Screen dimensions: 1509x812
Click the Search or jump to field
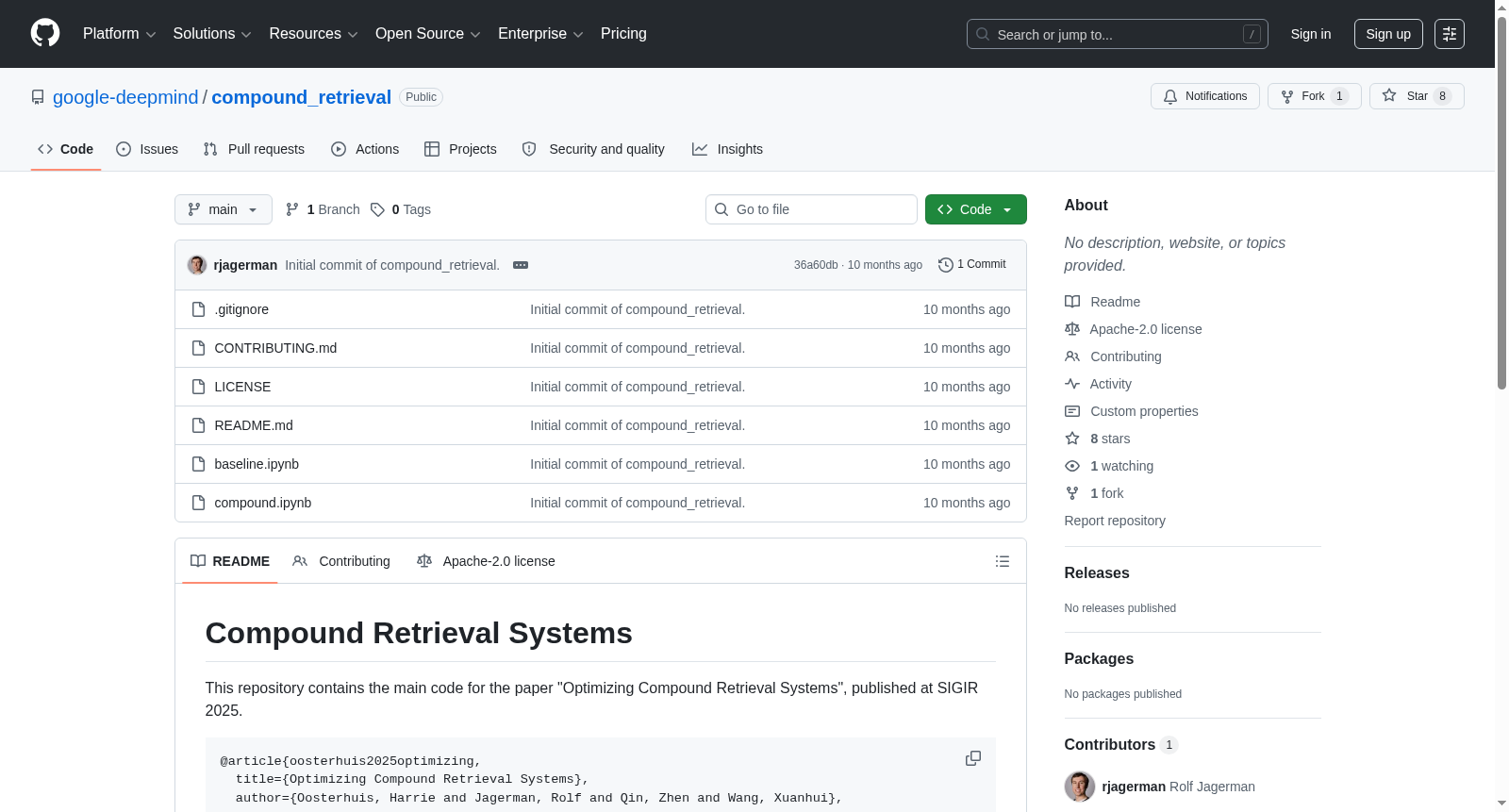1118,34
